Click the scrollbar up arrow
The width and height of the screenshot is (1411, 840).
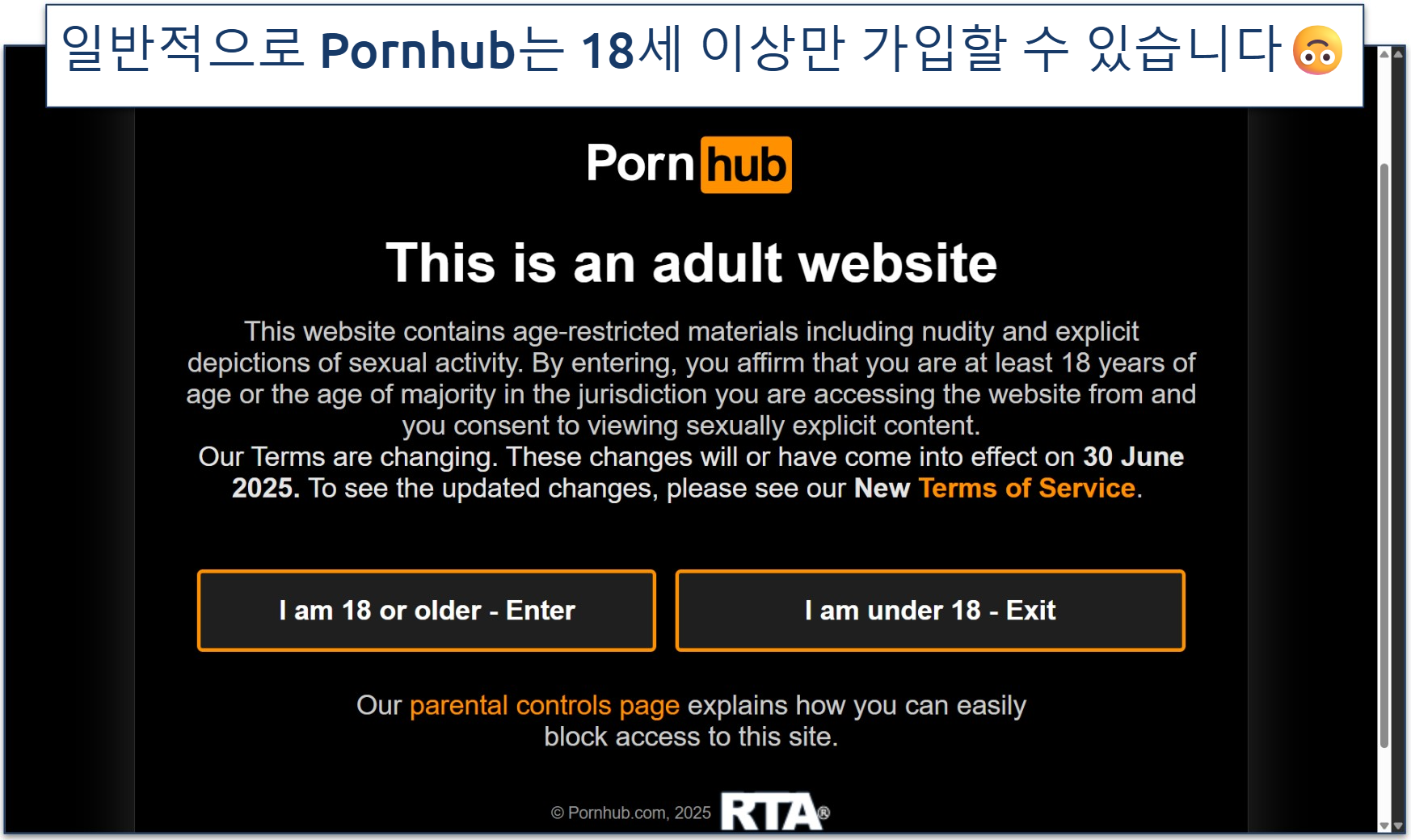1384,54
